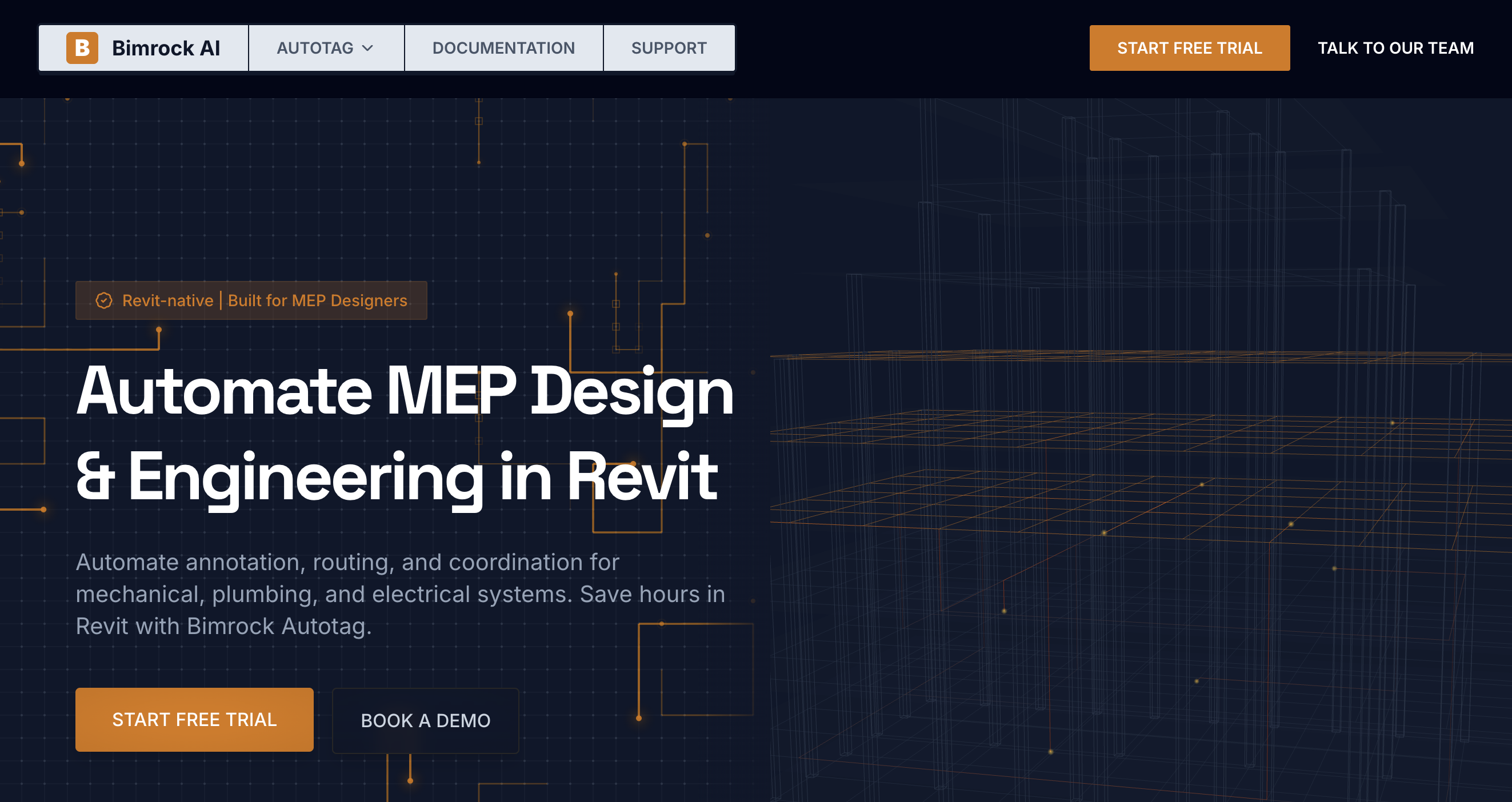
Task: Click the Engineering in Revit headline line
Action: coord(422,476)
